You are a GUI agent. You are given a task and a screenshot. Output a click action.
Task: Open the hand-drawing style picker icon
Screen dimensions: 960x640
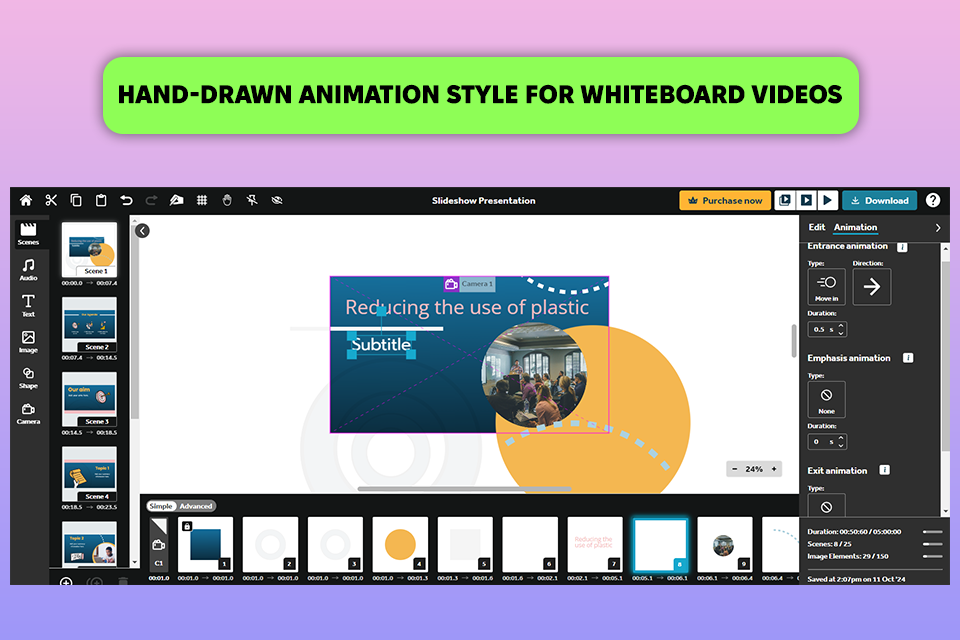176,200
